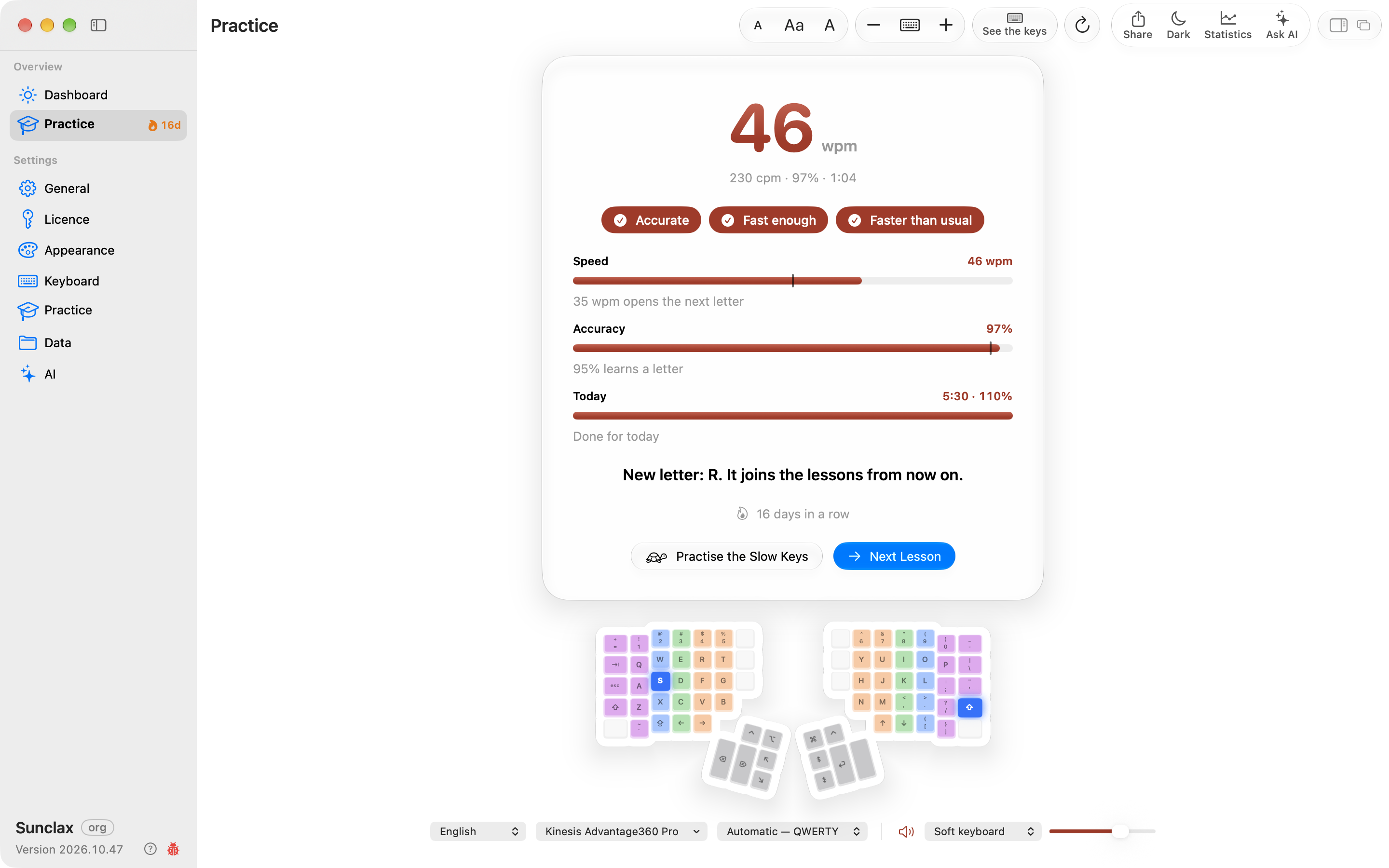Screen dimensions: 1389x868
Task: Select the medium Aa text size
Action: 794,25
